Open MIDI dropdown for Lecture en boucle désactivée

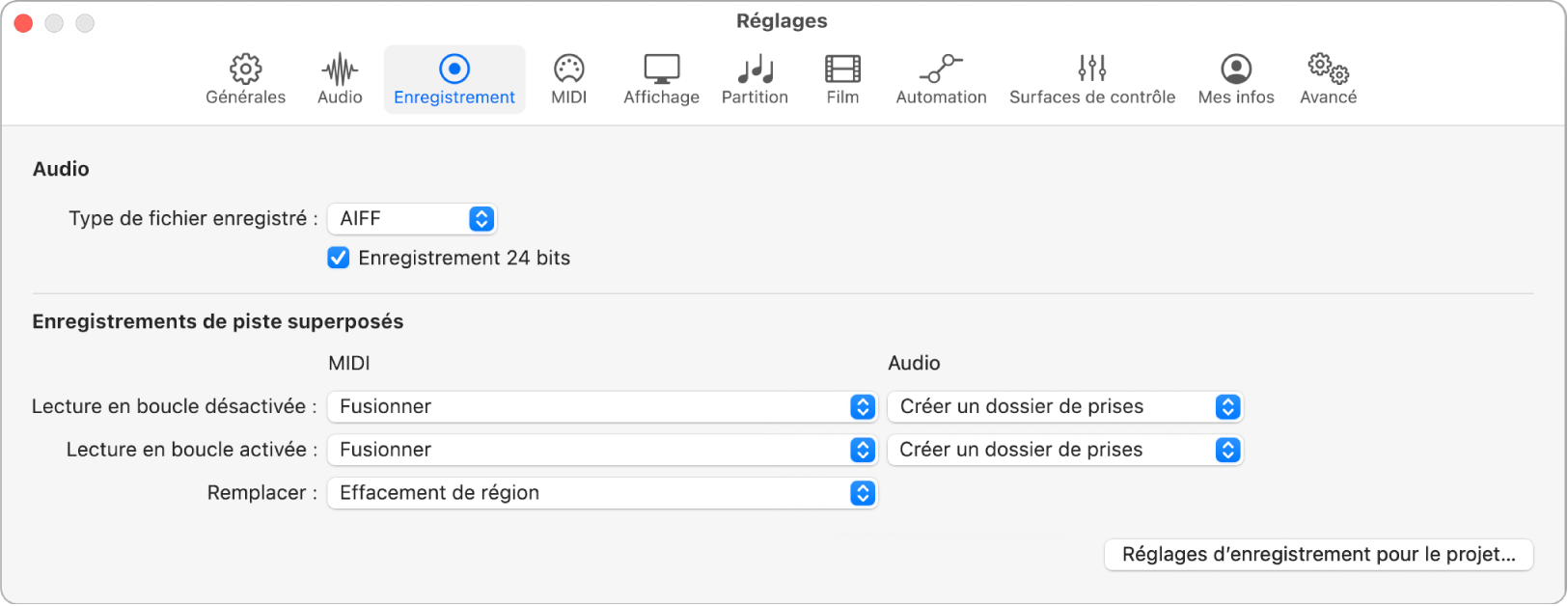(x=602, y=406)
